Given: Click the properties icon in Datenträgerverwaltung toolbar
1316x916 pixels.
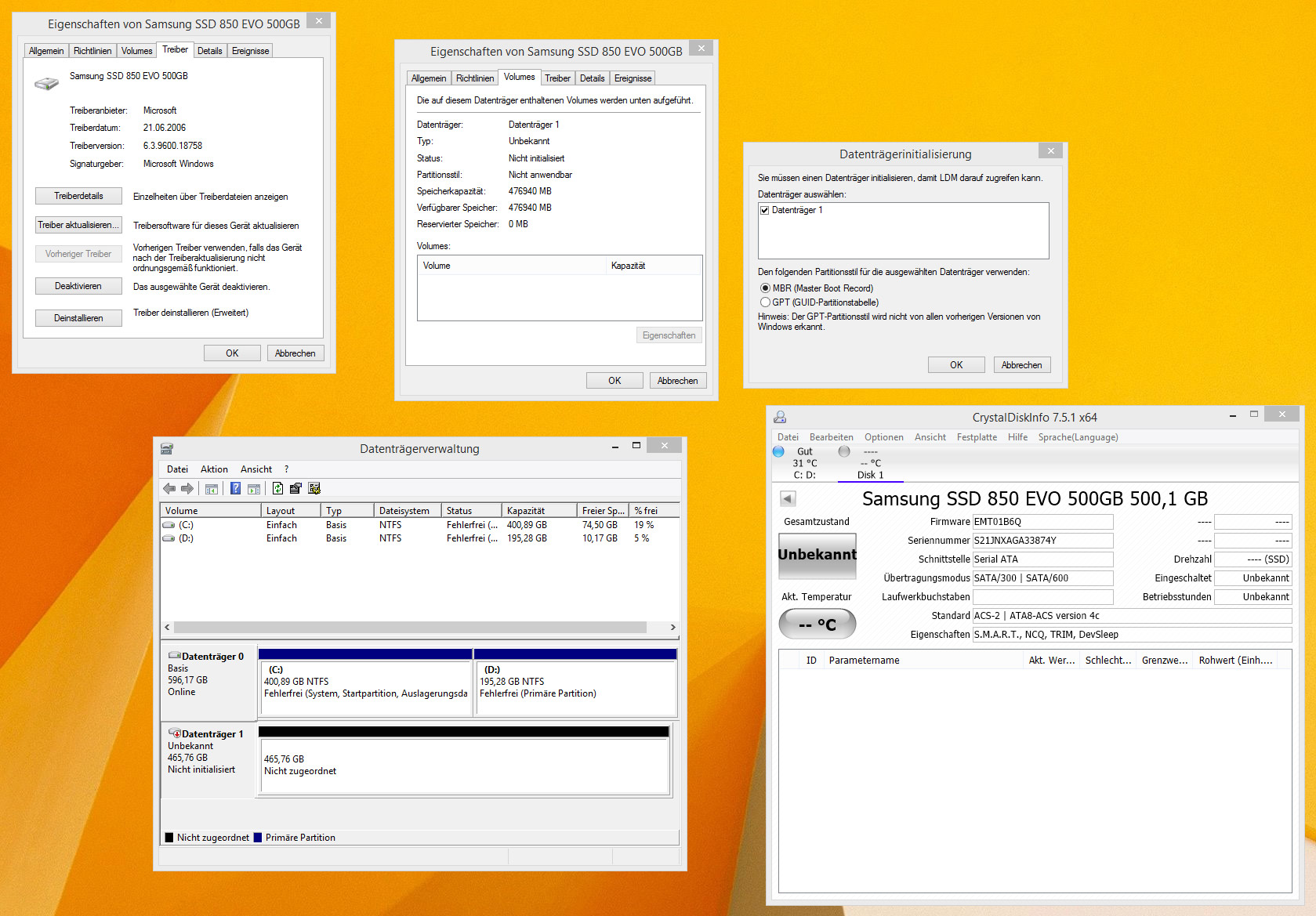Looking at the screenshot, I should [295, 489].
